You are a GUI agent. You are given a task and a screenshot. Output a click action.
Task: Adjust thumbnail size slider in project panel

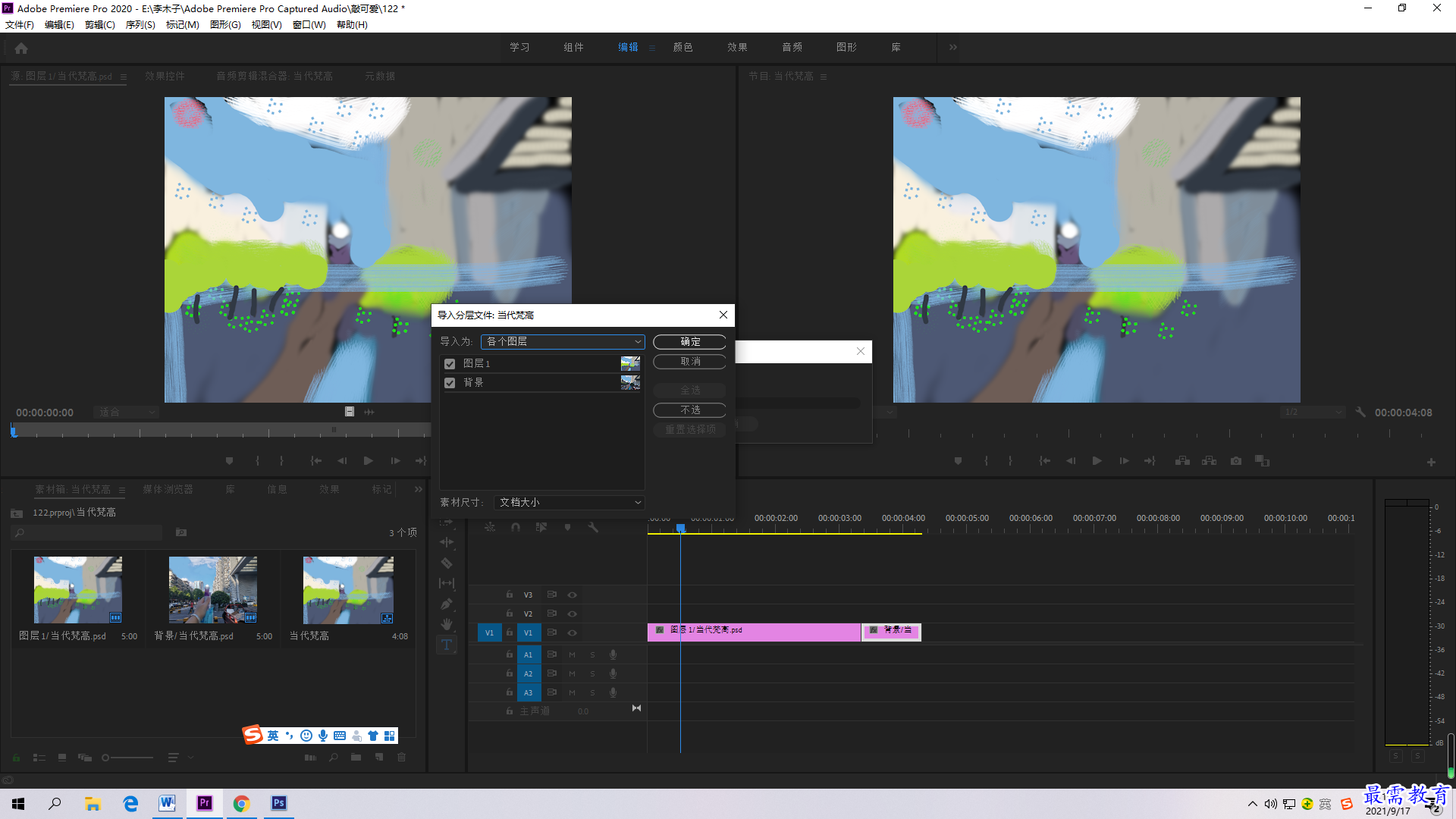[127, 758]
